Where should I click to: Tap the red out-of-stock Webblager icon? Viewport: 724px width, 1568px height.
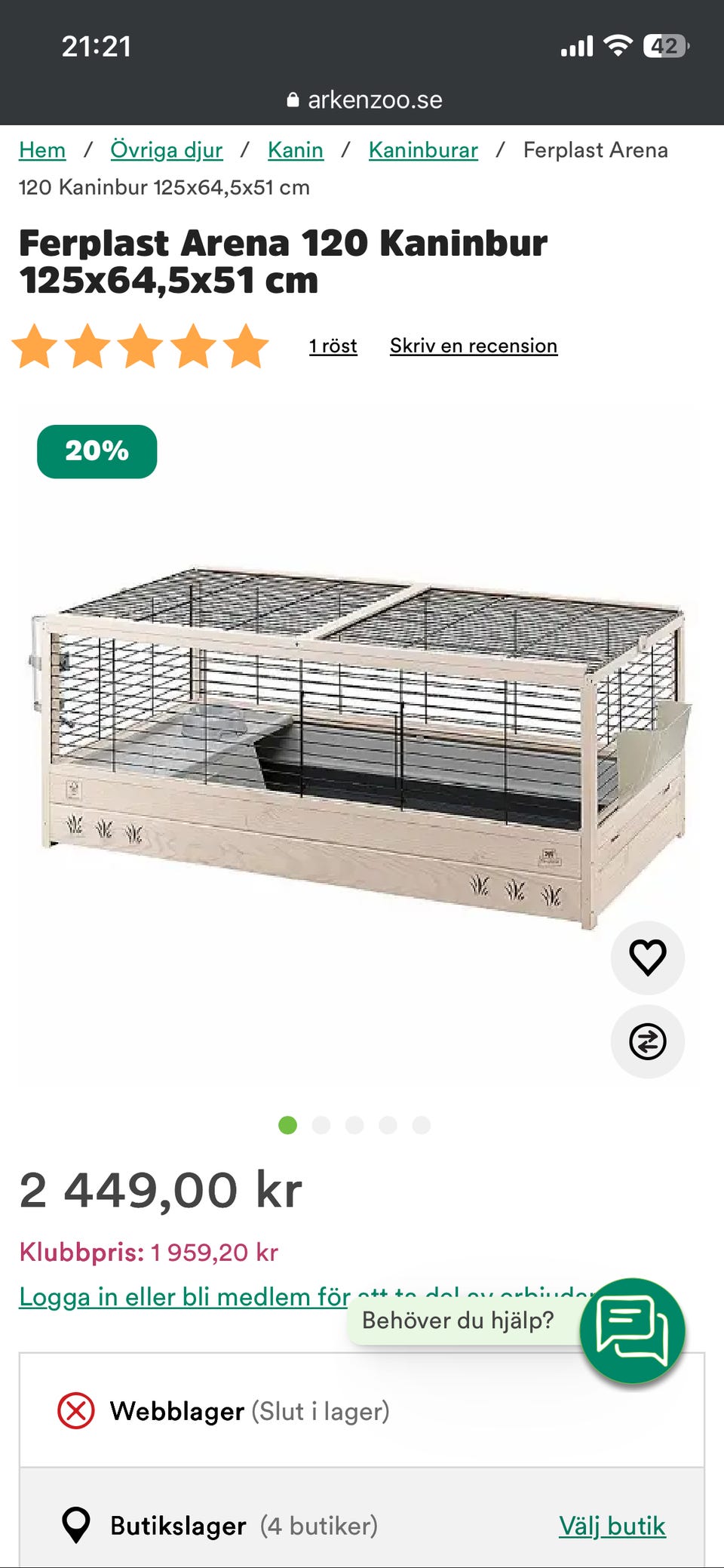pyautogui.click(x=76, y=1410)
